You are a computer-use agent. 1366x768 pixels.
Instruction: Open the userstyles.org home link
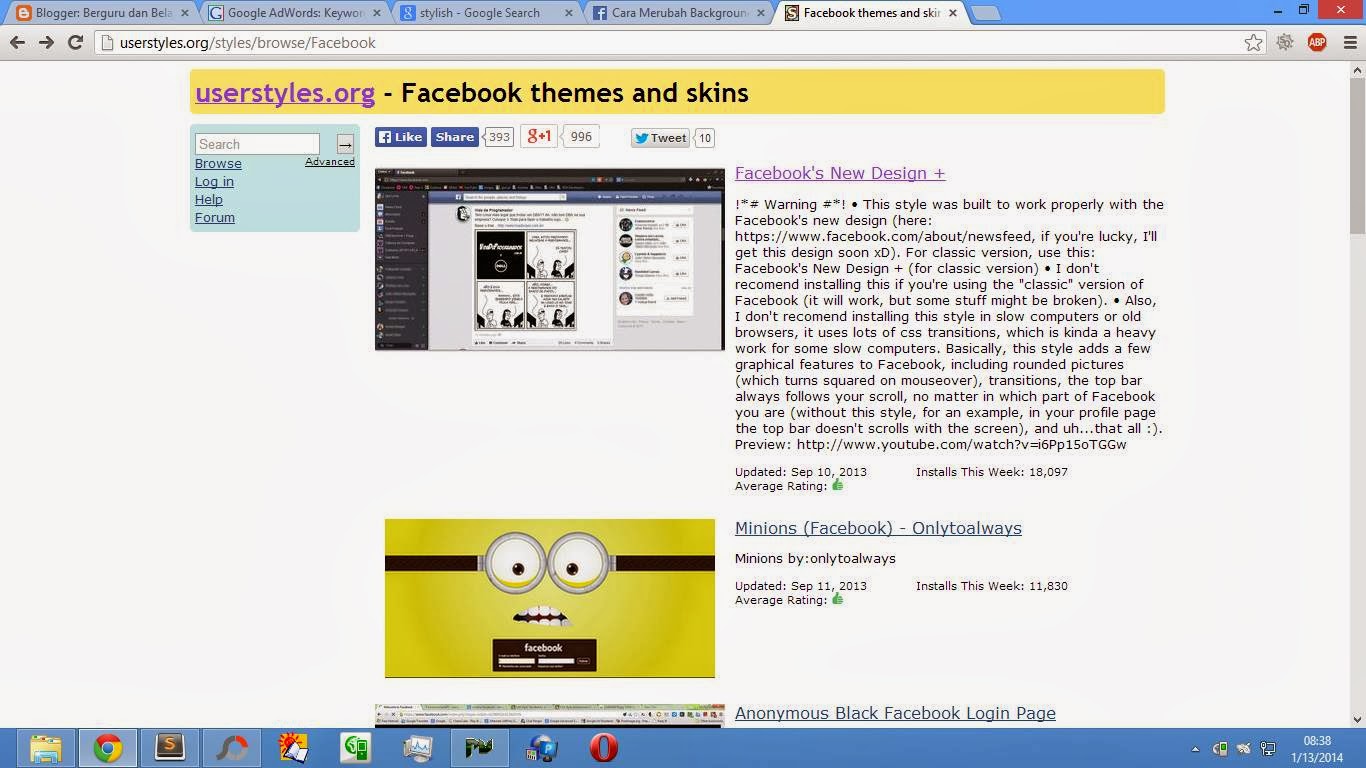tap(285, 93)
